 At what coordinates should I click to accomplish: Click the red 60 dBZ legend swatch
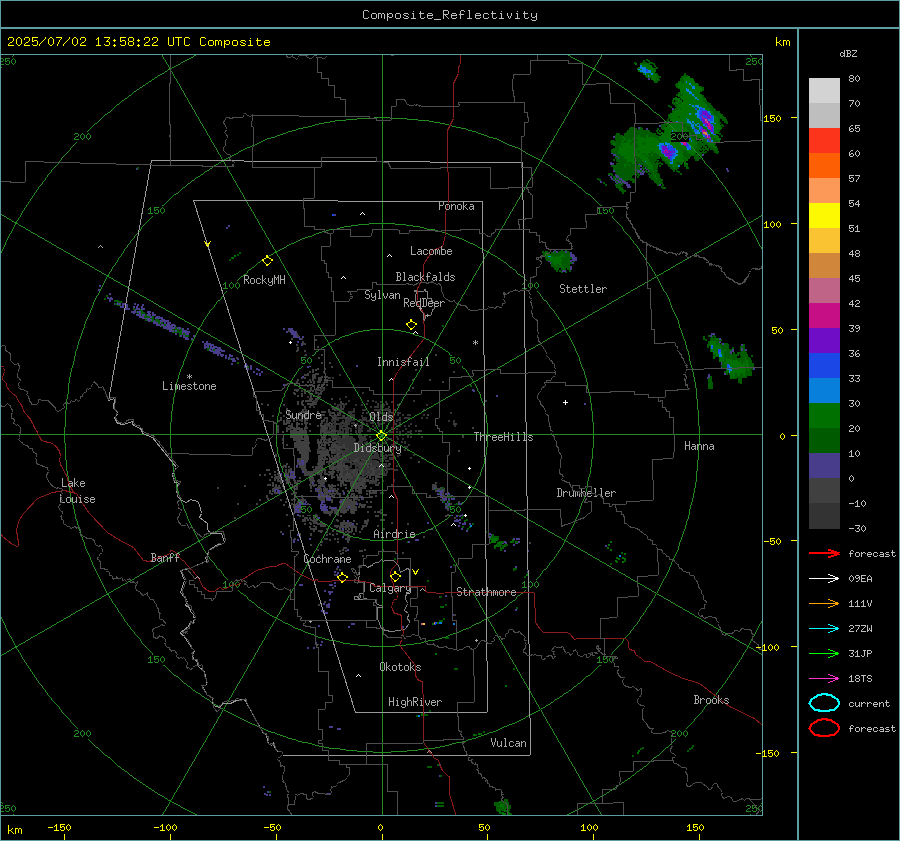click(x=824, y=140)
